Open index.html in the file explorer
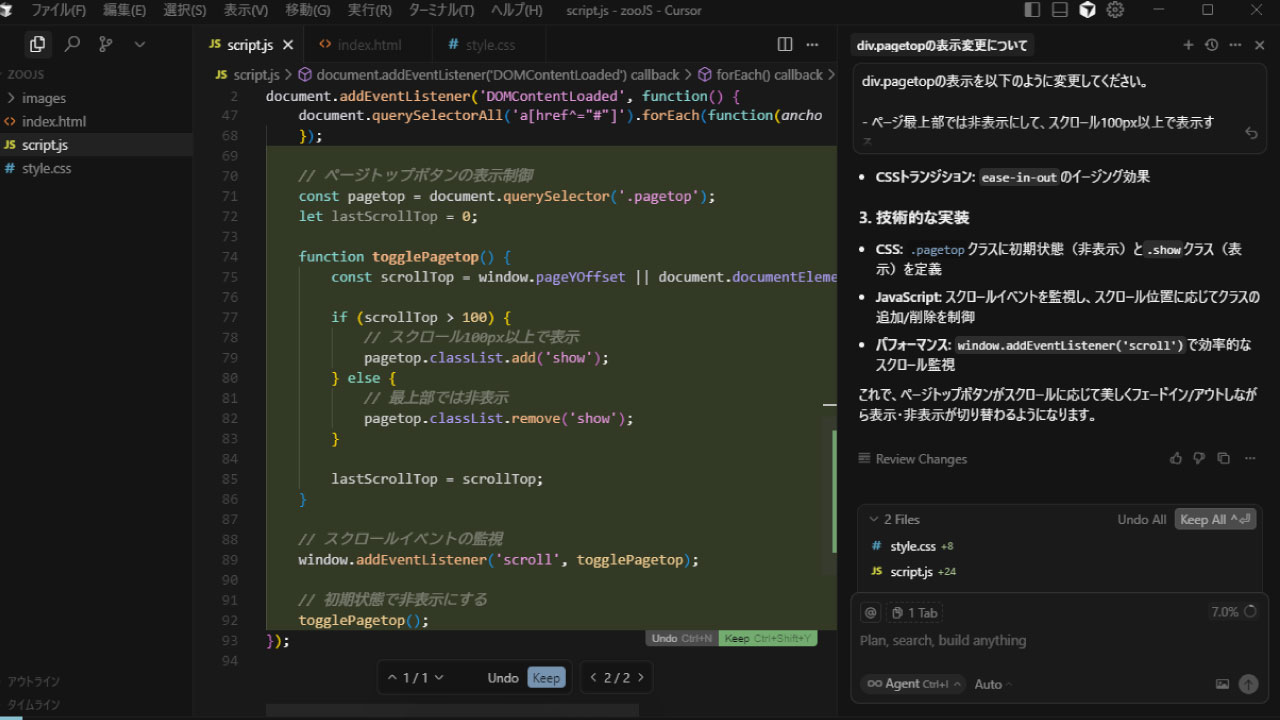The height and width of the screenshot is (720, 1280). [96, 121]
